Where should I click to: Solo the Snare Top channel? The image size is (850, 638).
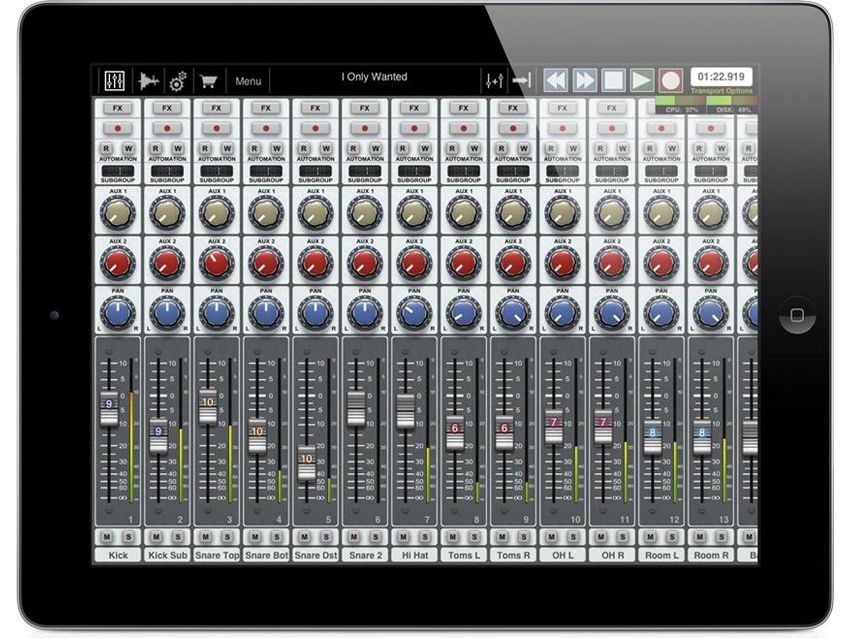click(227, 537)
